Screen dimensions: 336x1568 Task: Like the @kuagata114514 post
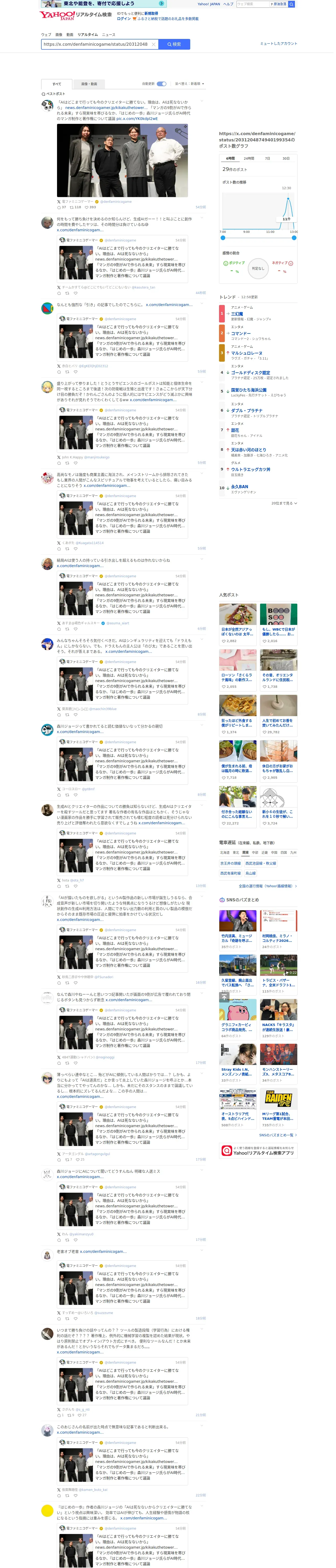tap(76, 549)
